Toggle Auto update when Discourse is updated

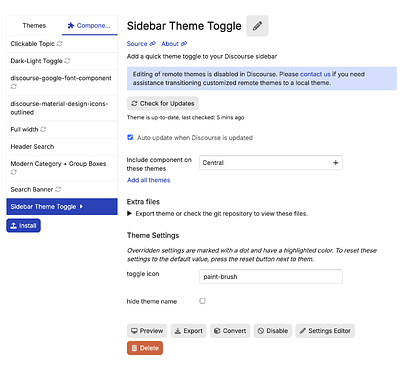pyautogui.click(x=130, y=137)
